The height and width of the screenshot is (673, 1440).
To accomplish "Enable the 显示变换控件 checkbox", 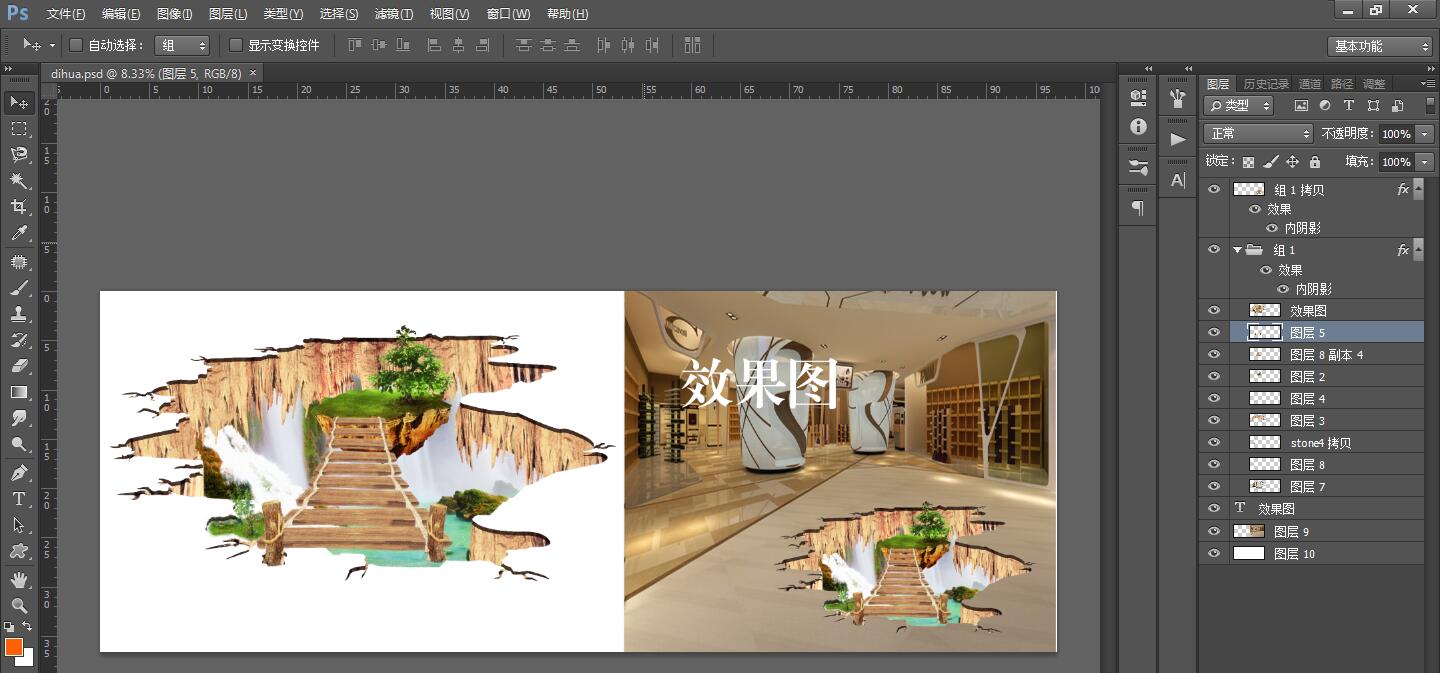I will 236,45.
